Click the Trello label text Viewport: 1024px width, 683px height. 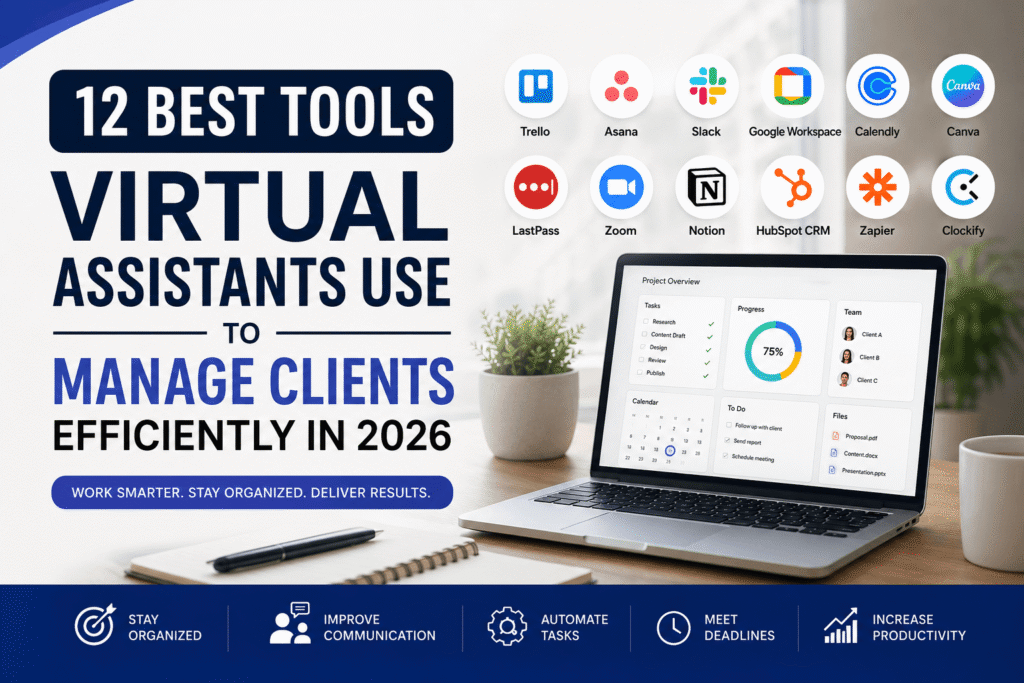click(x=535, y=131)
